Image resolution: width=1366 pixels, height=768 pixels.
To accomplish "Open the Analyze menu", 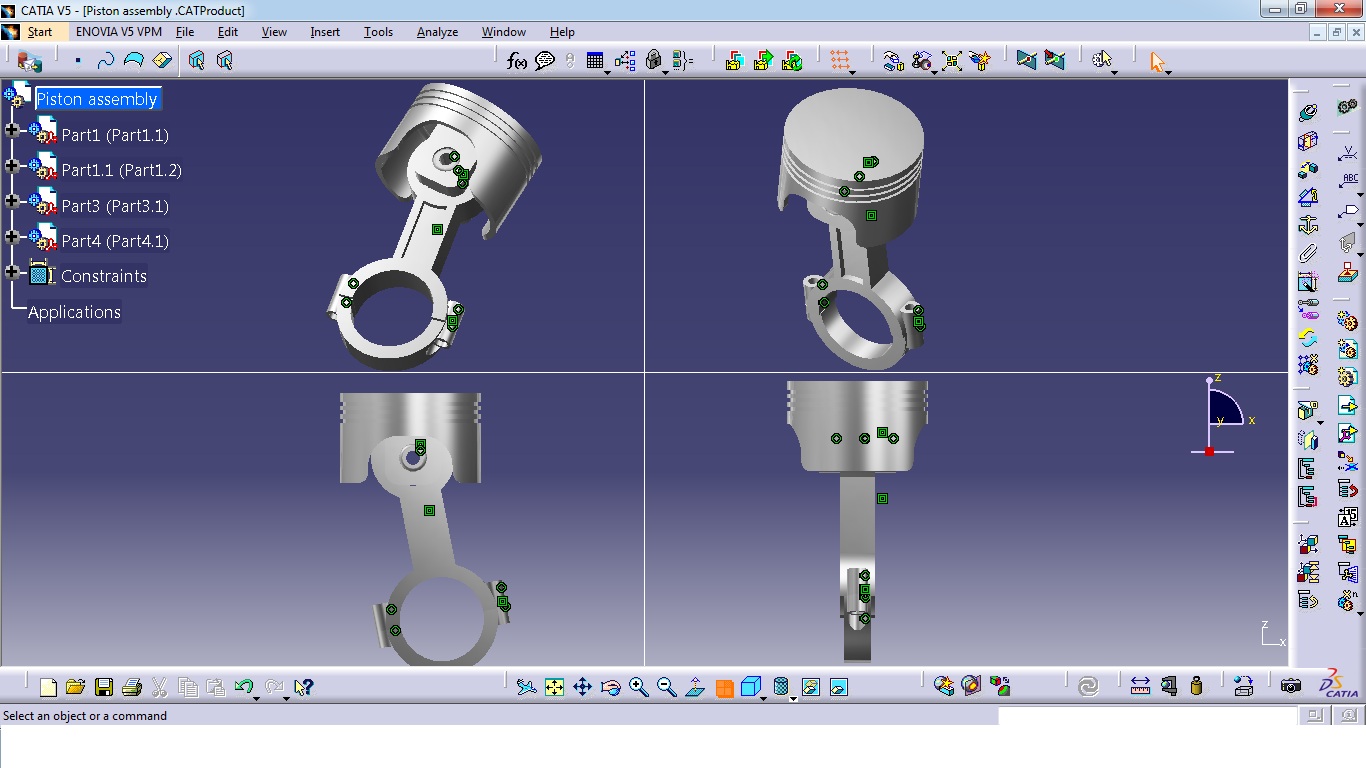I will 437,31.
